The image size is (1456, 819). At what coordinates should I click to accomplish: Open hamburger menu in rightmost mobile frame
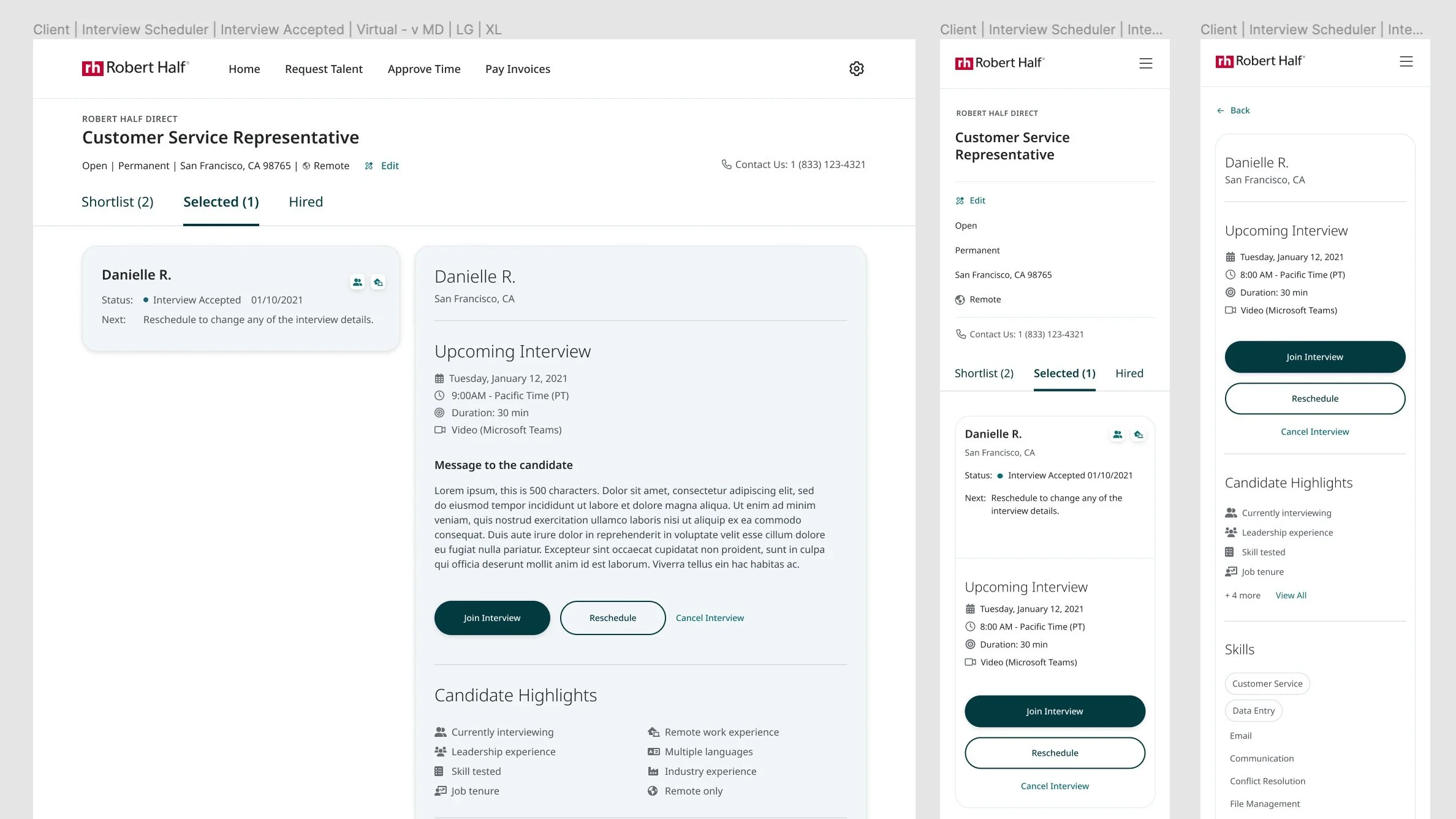click(1406, 61)
